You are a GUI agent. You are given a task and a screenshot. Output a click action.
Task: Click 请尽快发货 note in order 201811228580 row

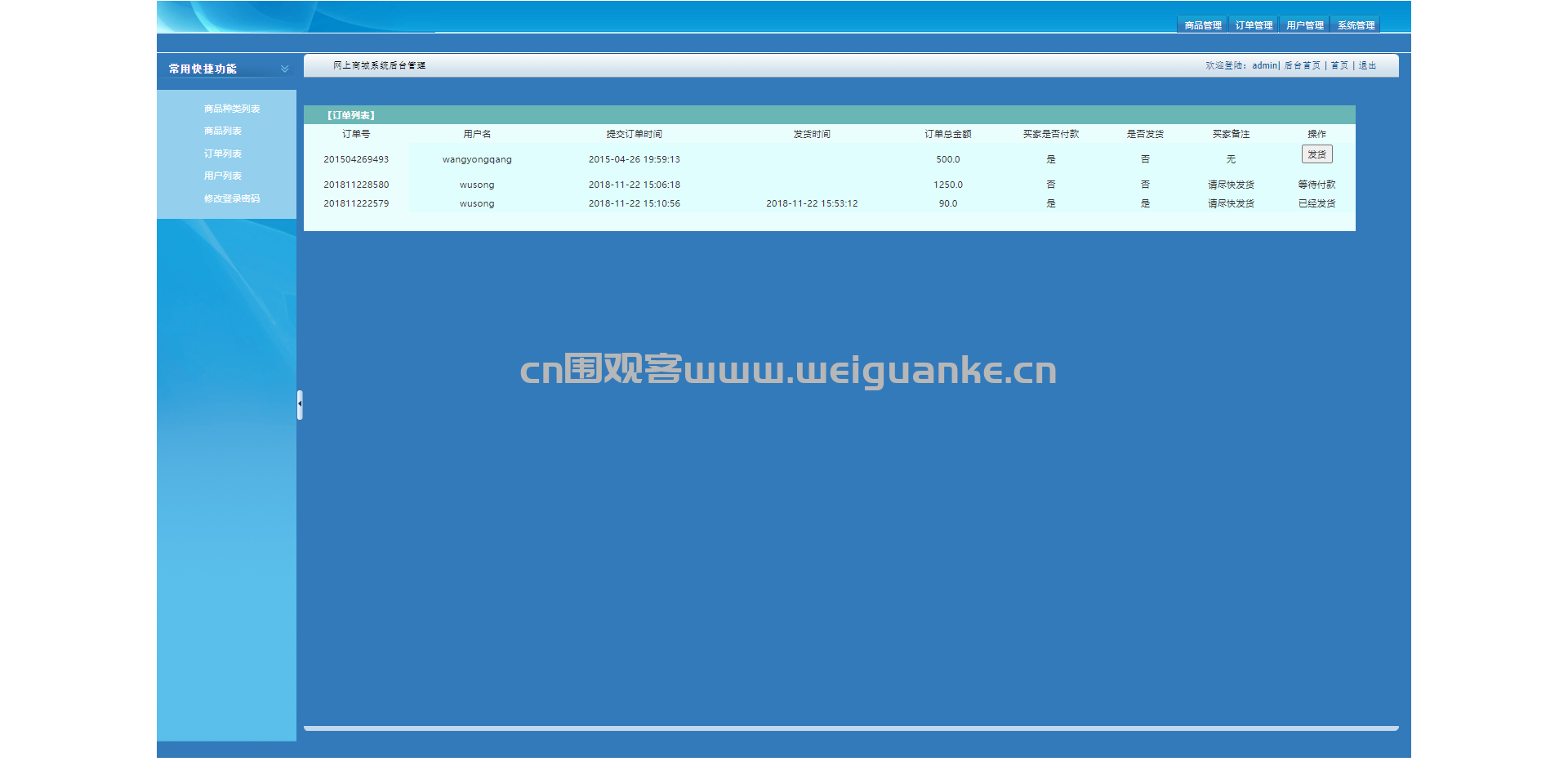pos(1231,185)
